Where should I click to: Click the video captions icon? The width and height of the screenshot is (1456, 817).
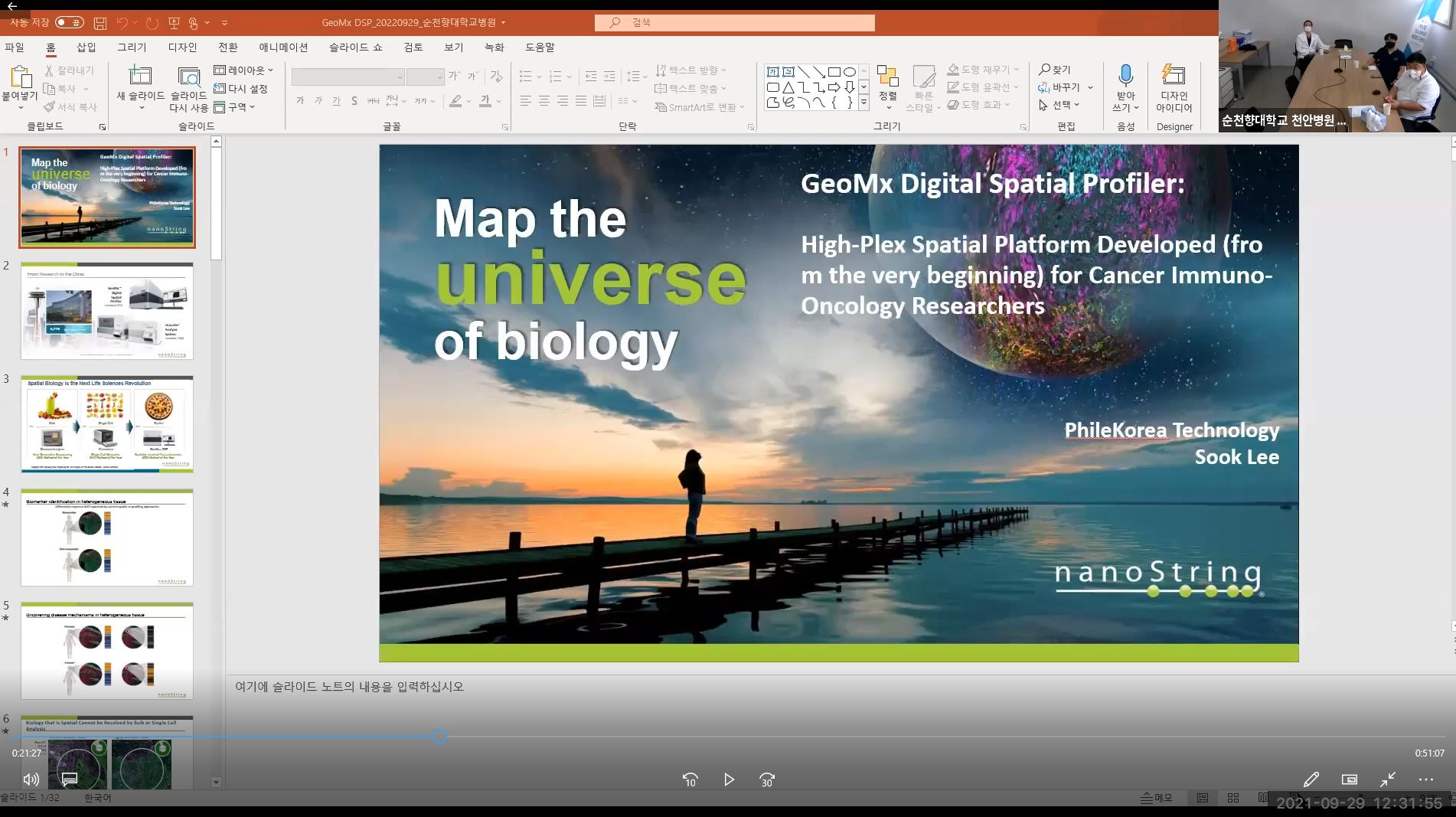click(70, 779)
